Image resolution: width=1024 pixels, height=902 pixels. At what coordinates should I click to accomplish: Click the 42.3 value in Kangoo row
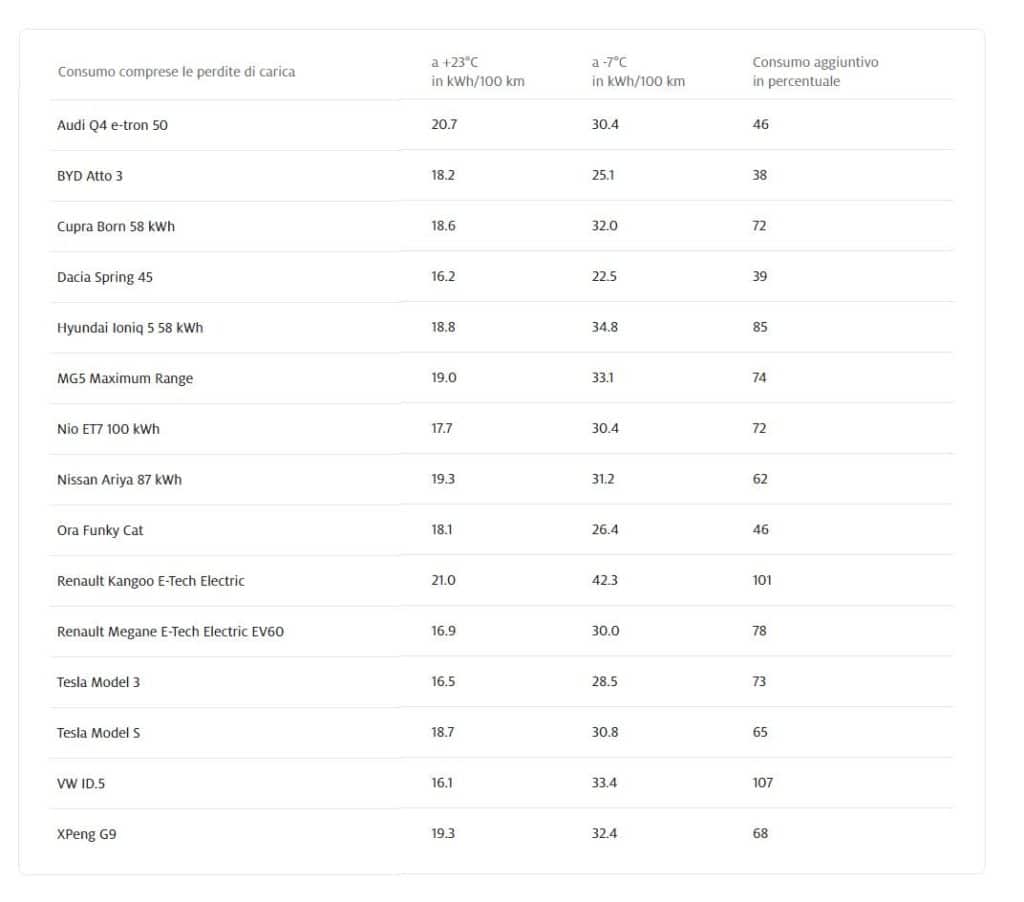(605, 580)
